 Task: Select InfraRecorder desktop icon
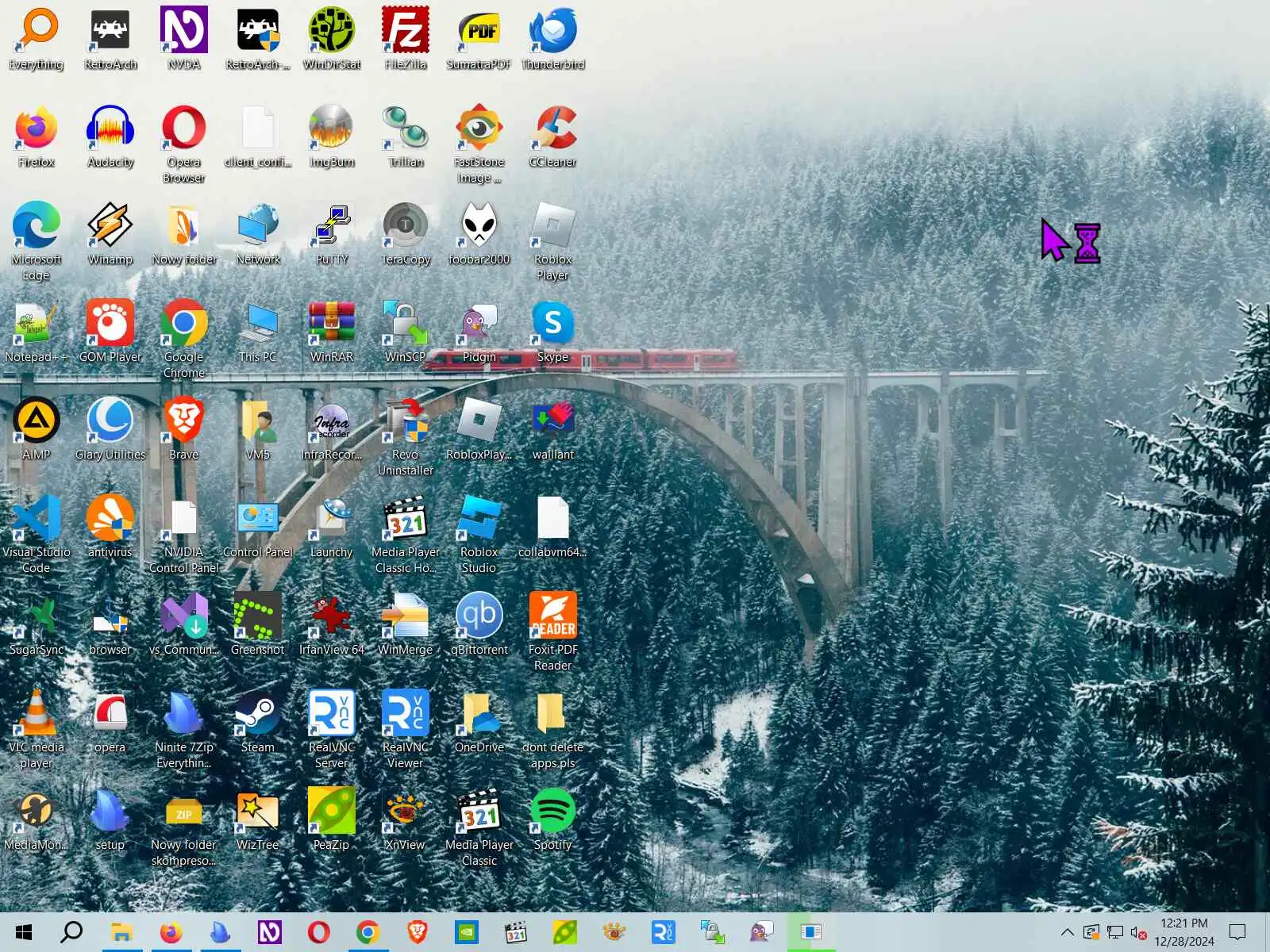(x=332, y=428)
